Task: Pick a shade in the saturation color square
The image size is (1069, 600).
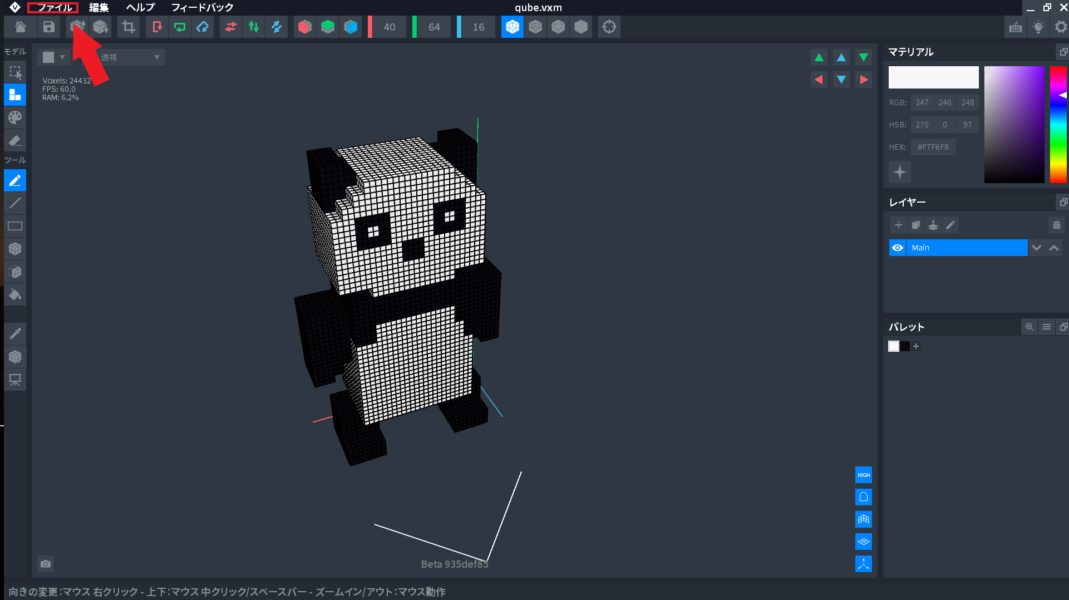Action: pyautogui.click(x=1014, y=125)
